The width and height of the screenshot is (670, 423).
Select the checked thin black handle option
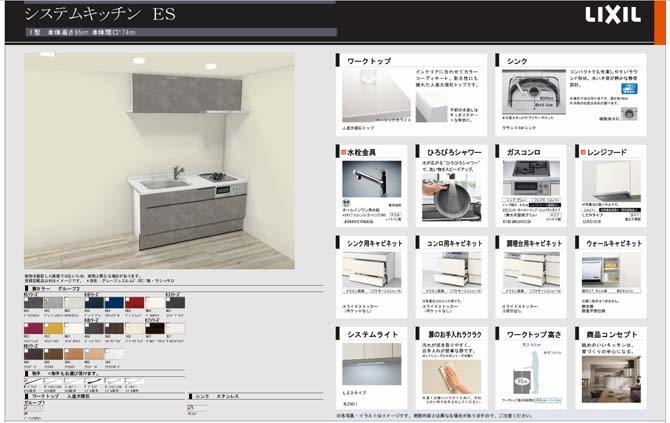tap(33, 381)
